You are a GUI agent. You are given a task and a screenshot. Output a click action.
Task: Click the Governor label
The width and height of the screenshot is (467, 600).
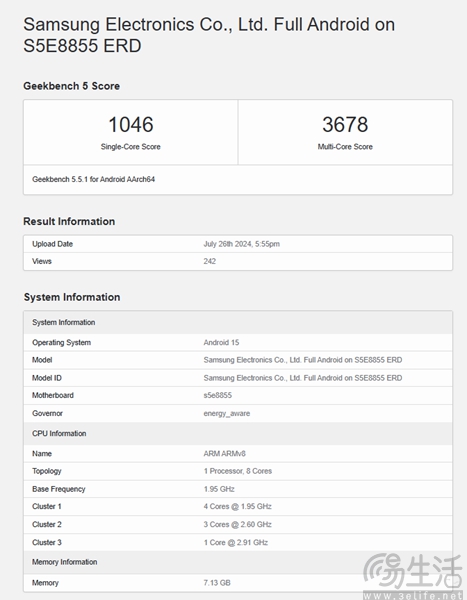(47, 413)
